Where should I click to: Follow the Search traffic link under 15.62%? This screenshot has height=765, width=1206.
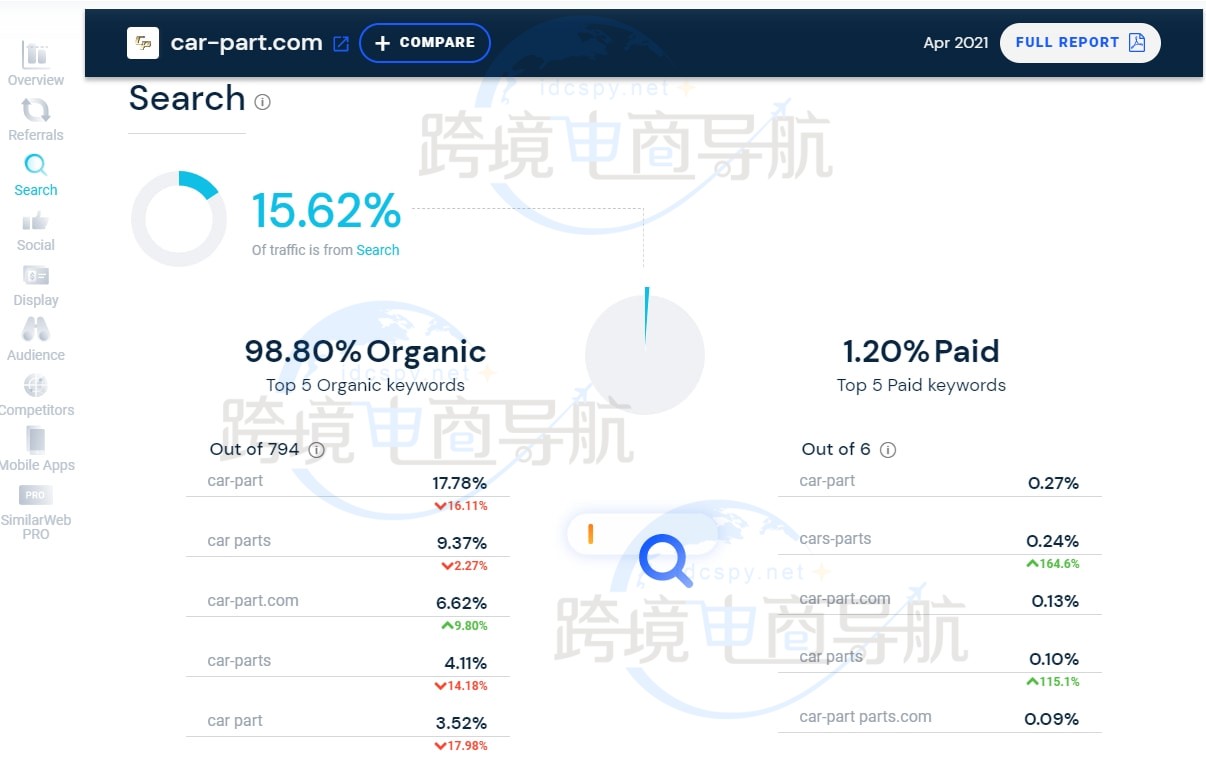(377, 250)
